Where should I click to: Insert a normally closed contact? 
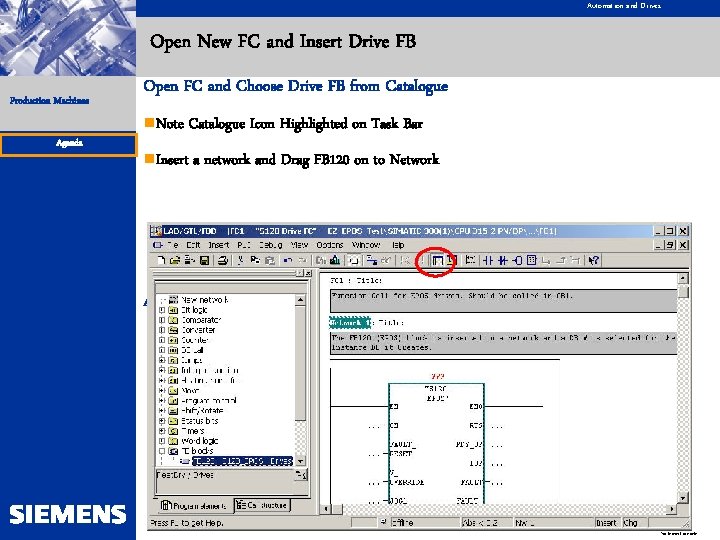coord(503,260)
